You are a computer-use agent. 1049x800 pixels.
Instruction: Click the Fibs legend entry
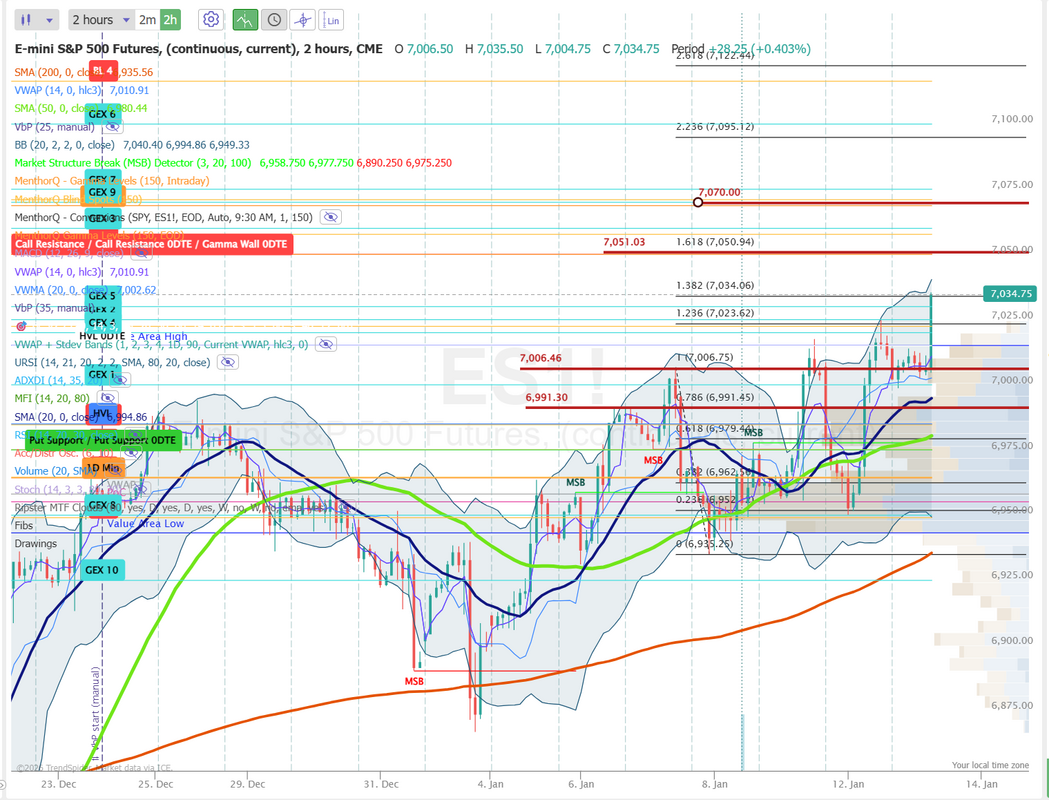click(24, 525)
